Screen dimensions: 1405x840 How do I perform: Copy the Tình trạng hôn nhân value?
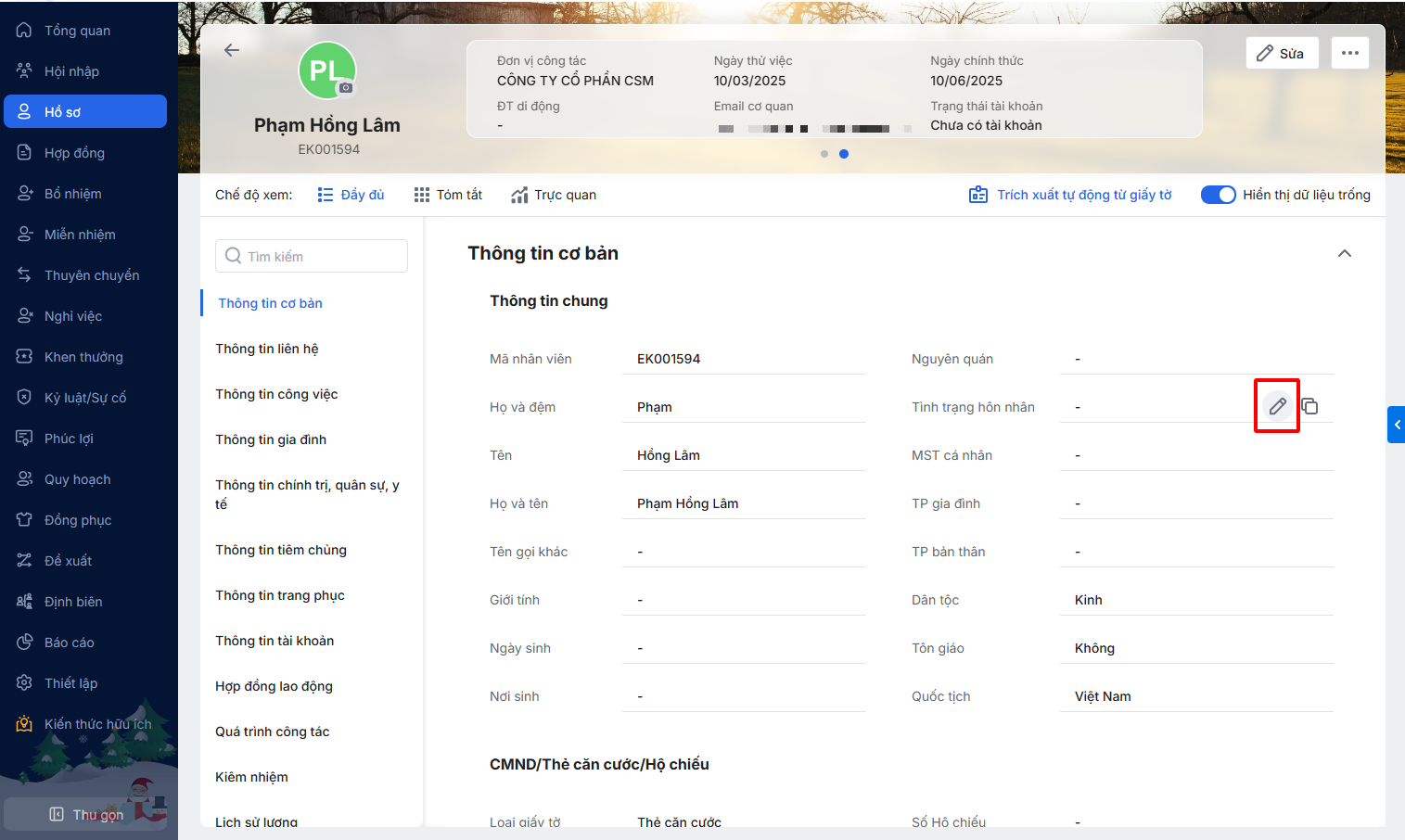tap(1309, 406)
